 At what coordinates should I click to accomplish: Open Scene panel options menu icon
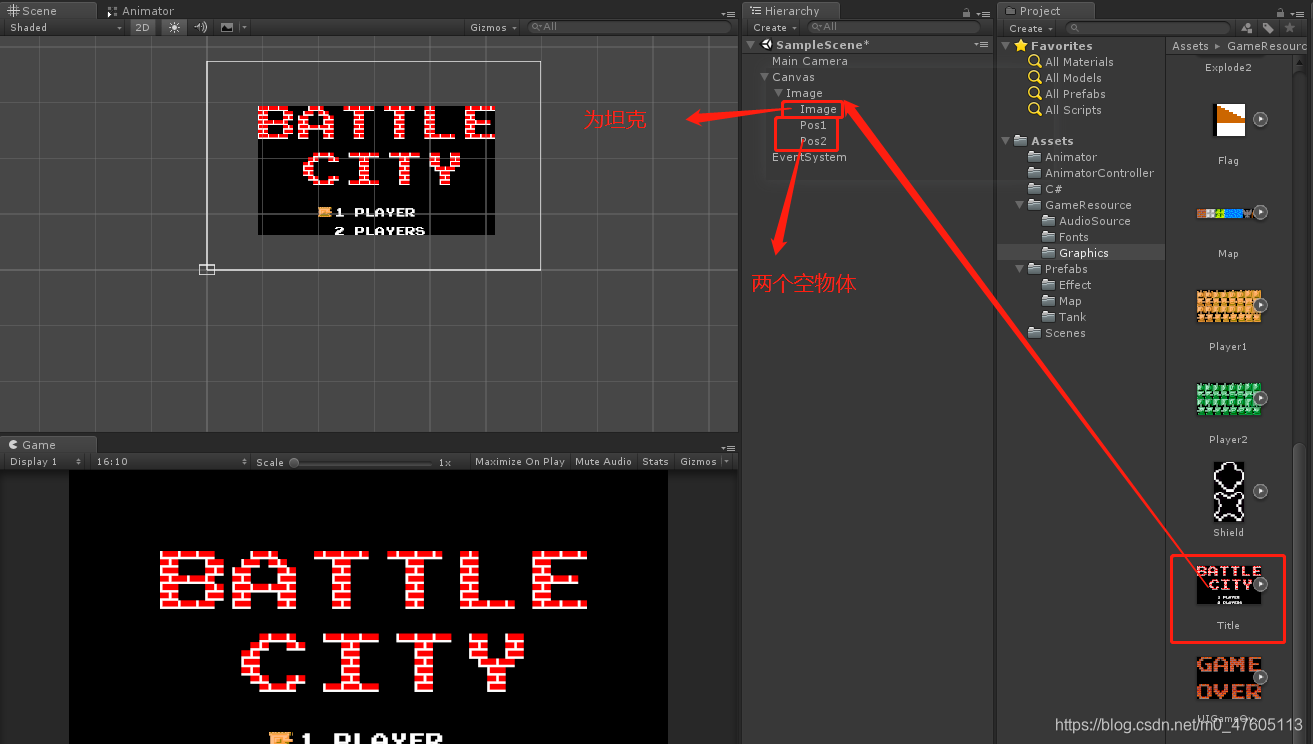(727, 13)
